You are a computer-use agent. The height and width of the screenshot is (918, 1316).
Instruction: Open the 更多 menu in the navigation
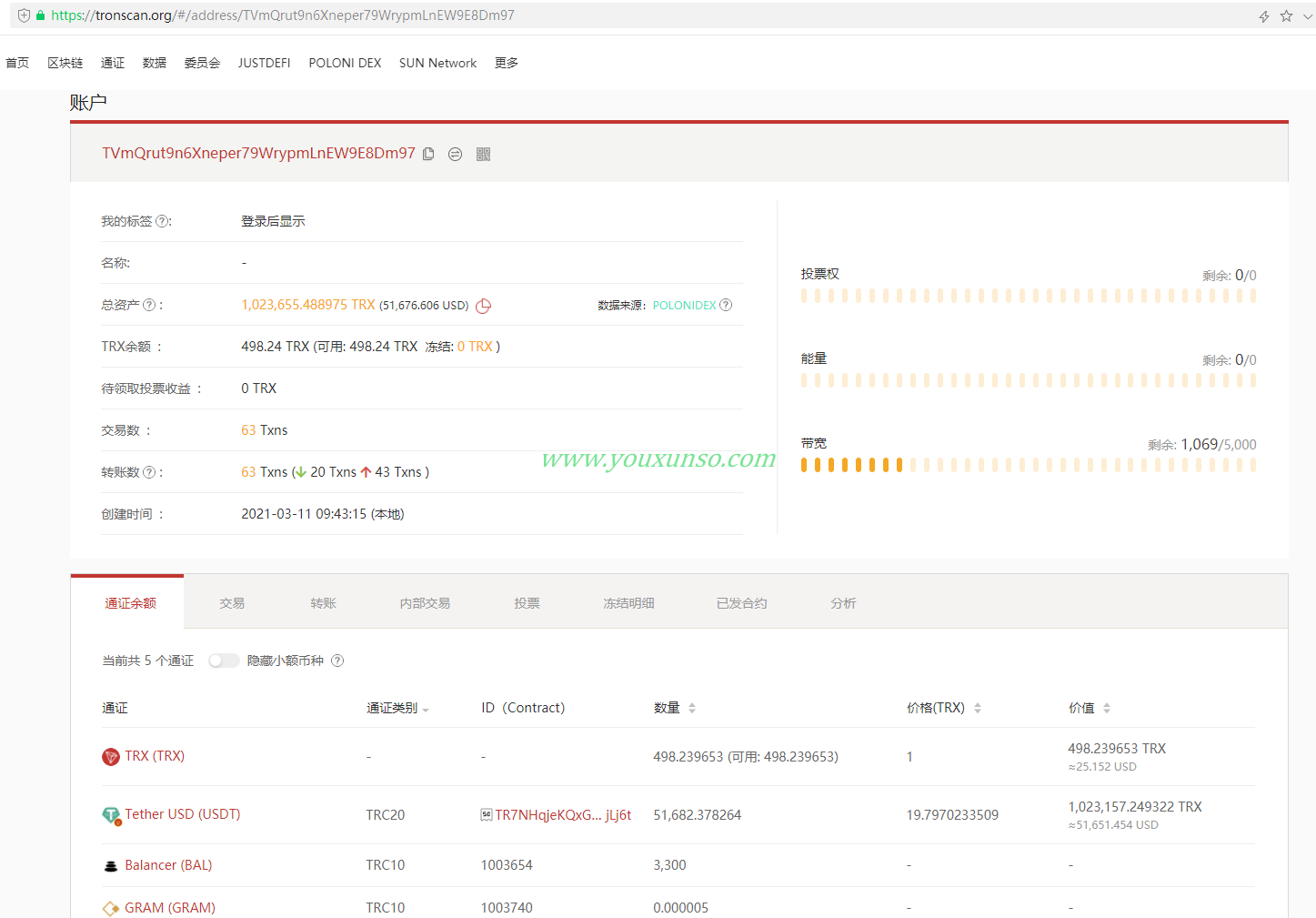tap(507, 63)
